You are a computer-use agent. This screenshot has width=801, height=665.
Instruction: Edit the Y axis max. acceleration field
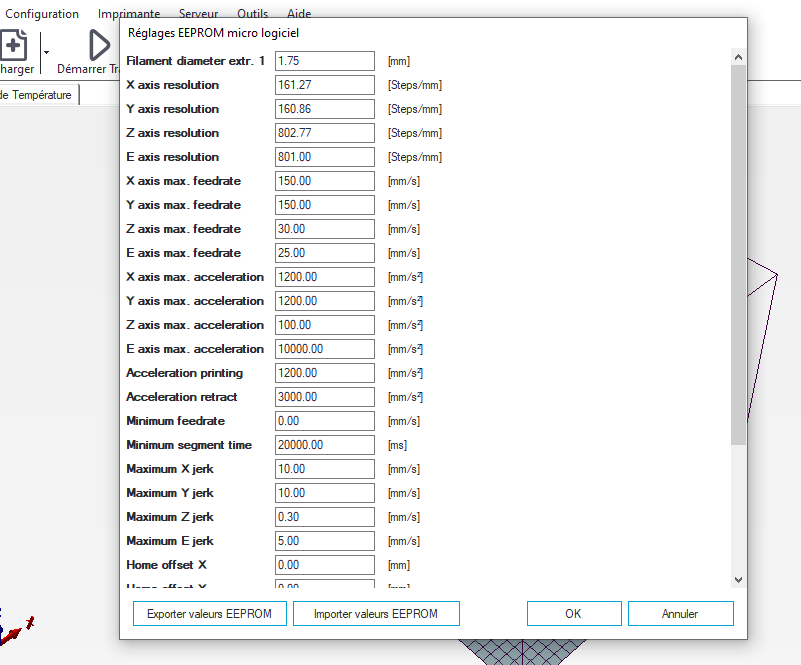click(x=324, y=301)
